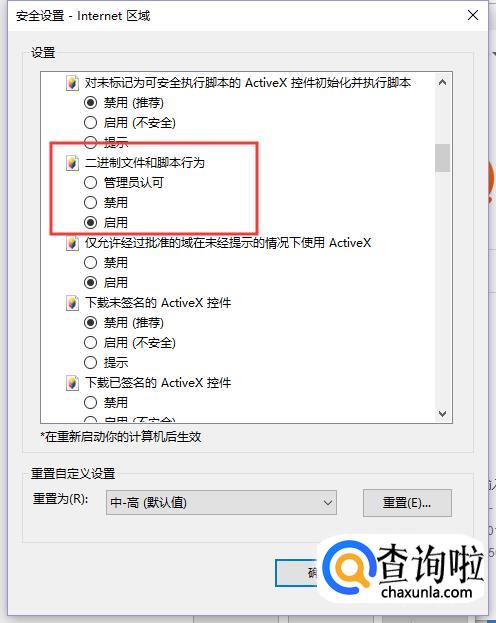The image size is (496, 623).
Task: Click the scroll up arrow of settings list
Action: (442, 83)
